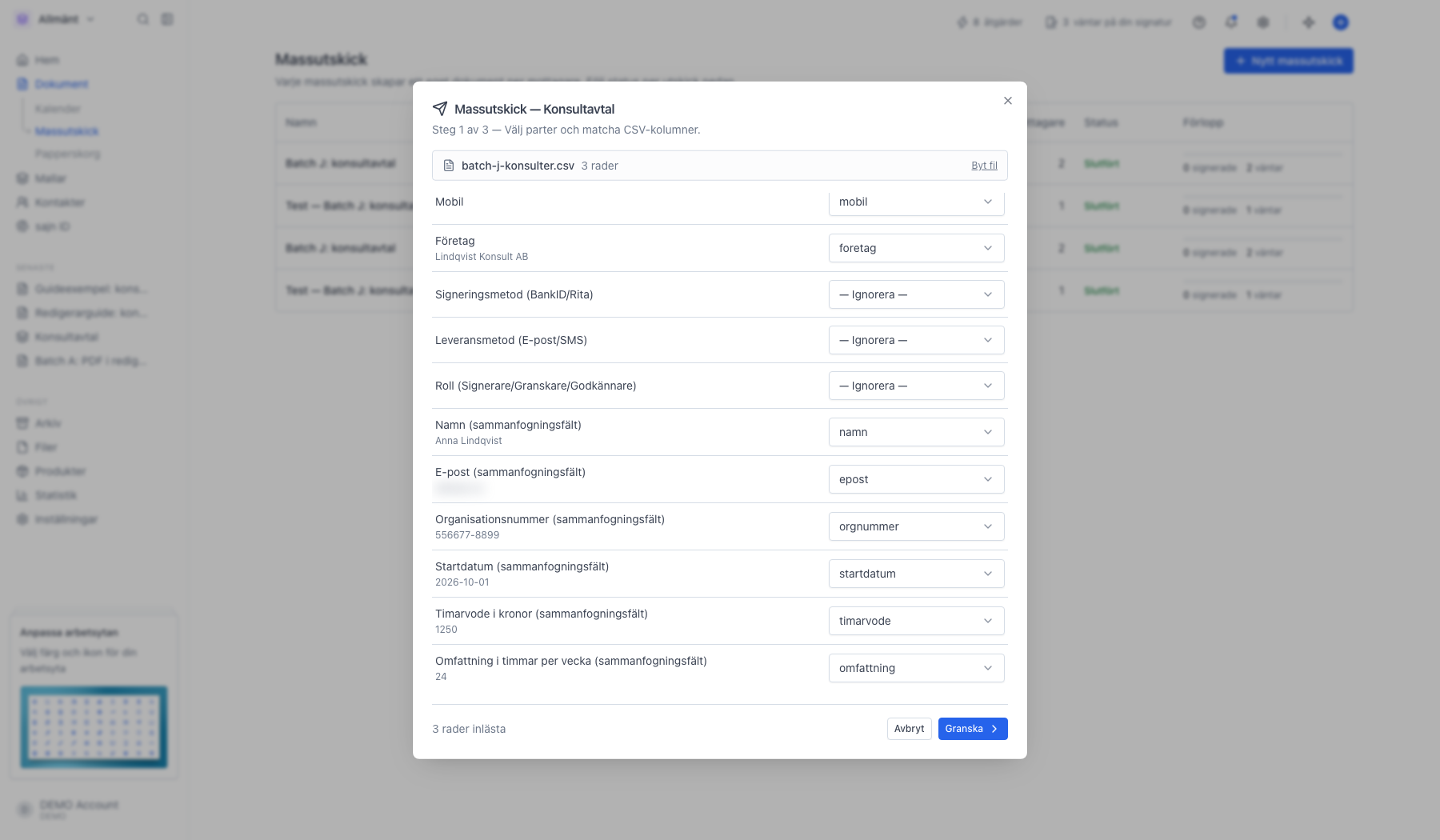Click the search icon in top left bar
The height and width of the screenshot is (840, 1440).
[x=142, y=19]
